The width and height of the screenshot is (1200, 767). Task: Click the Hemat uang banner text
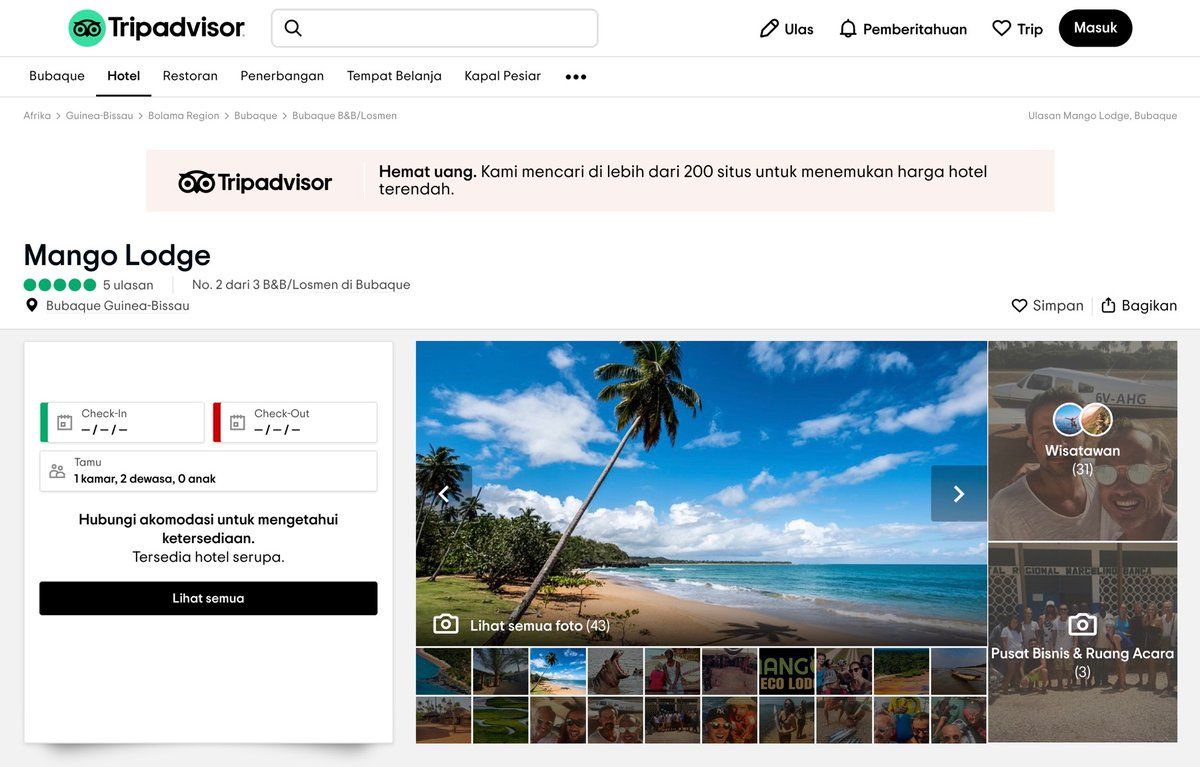click(683, 180)
